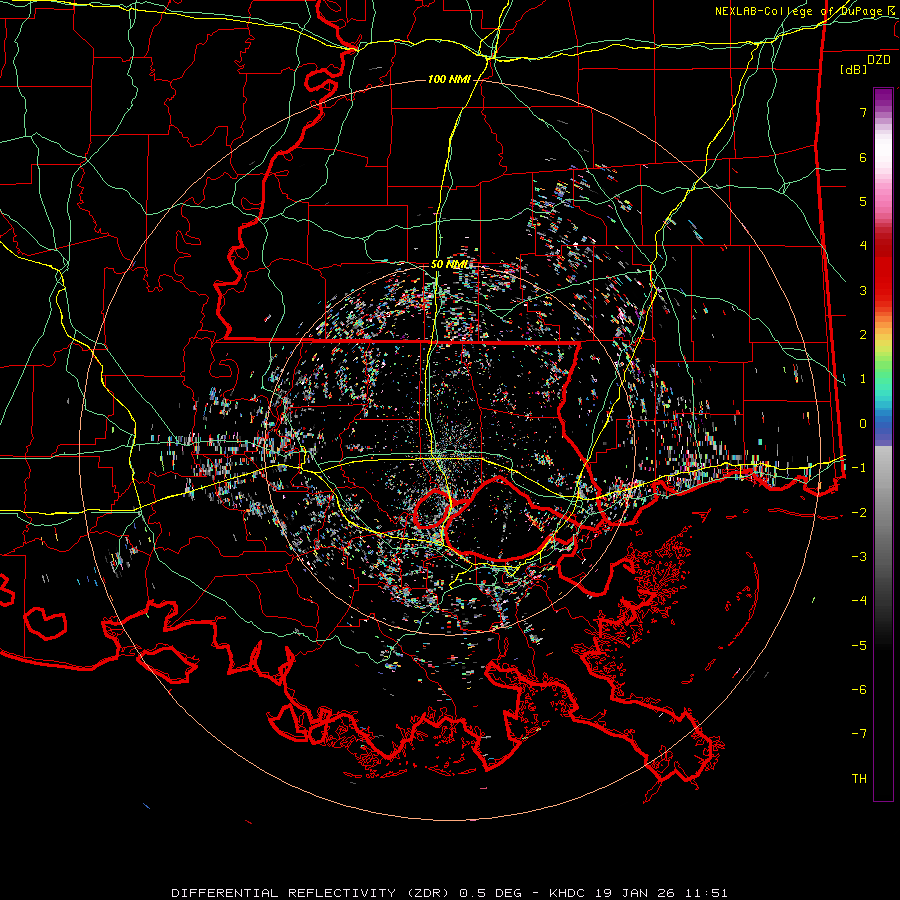Click the legend value 3
Viewport: 900px width, 900px height.
863,290
